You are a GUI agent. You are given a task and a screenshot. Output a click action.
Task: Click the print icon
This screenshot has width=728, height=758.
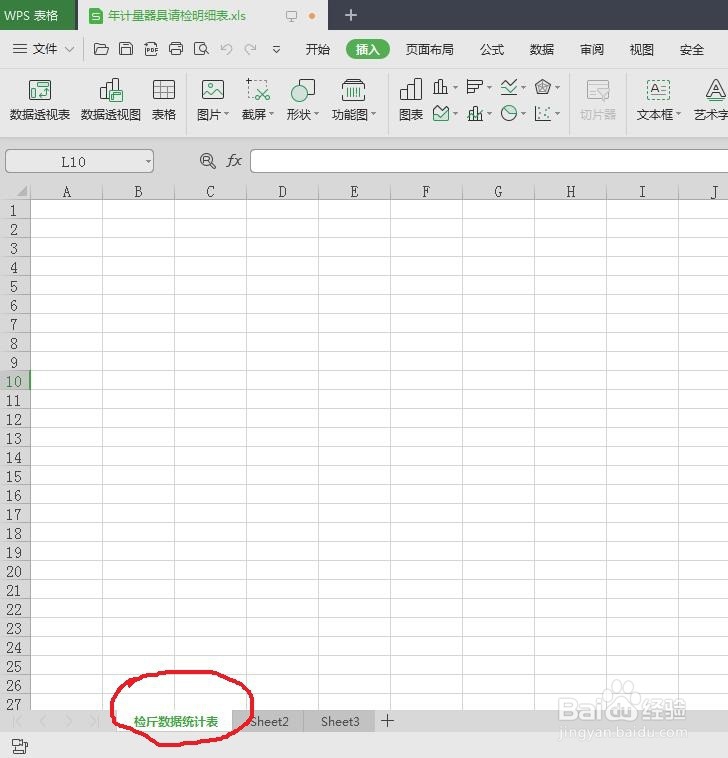coord(176,49)
